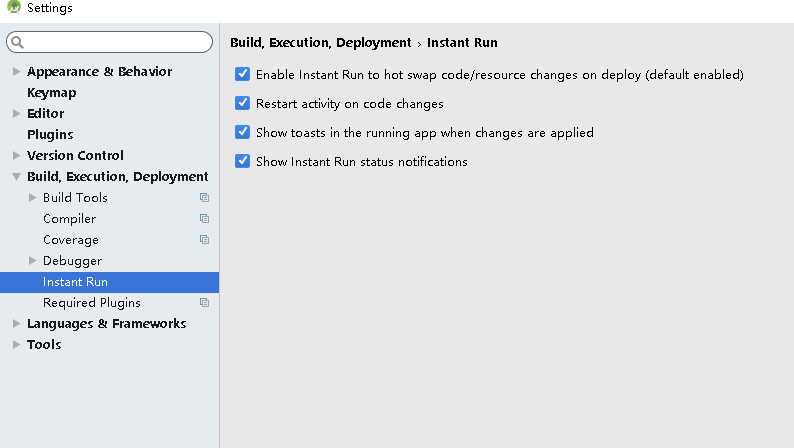The image size is (794, 448).
Task: Select Instant Run in the settings tree
Action: point(75,282)
